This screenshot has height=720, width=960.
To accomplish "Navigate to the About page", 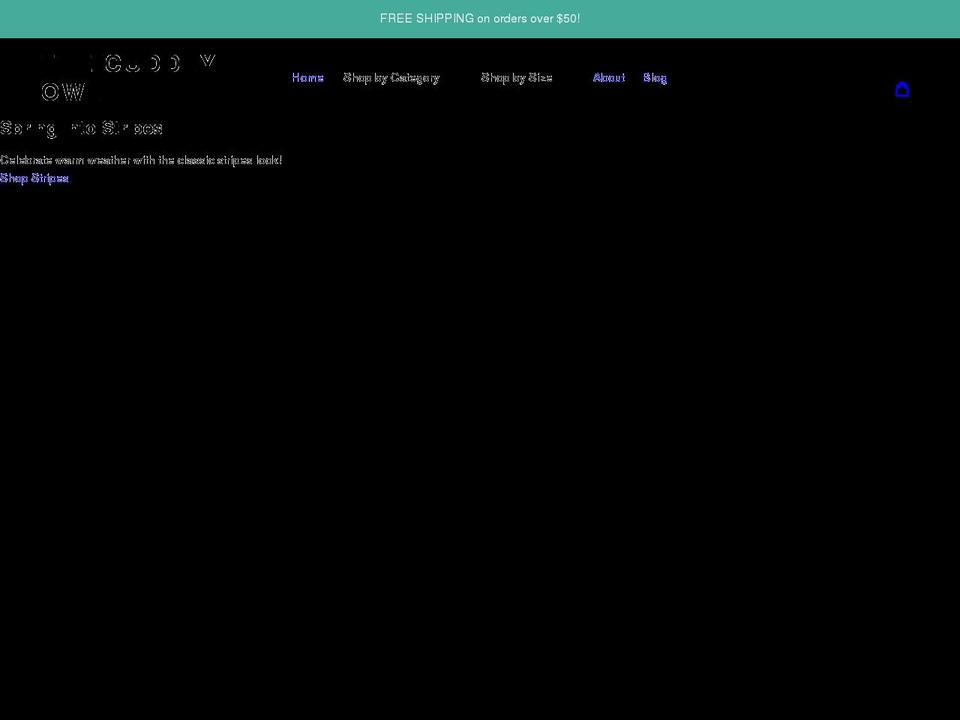I will point(608,77).
